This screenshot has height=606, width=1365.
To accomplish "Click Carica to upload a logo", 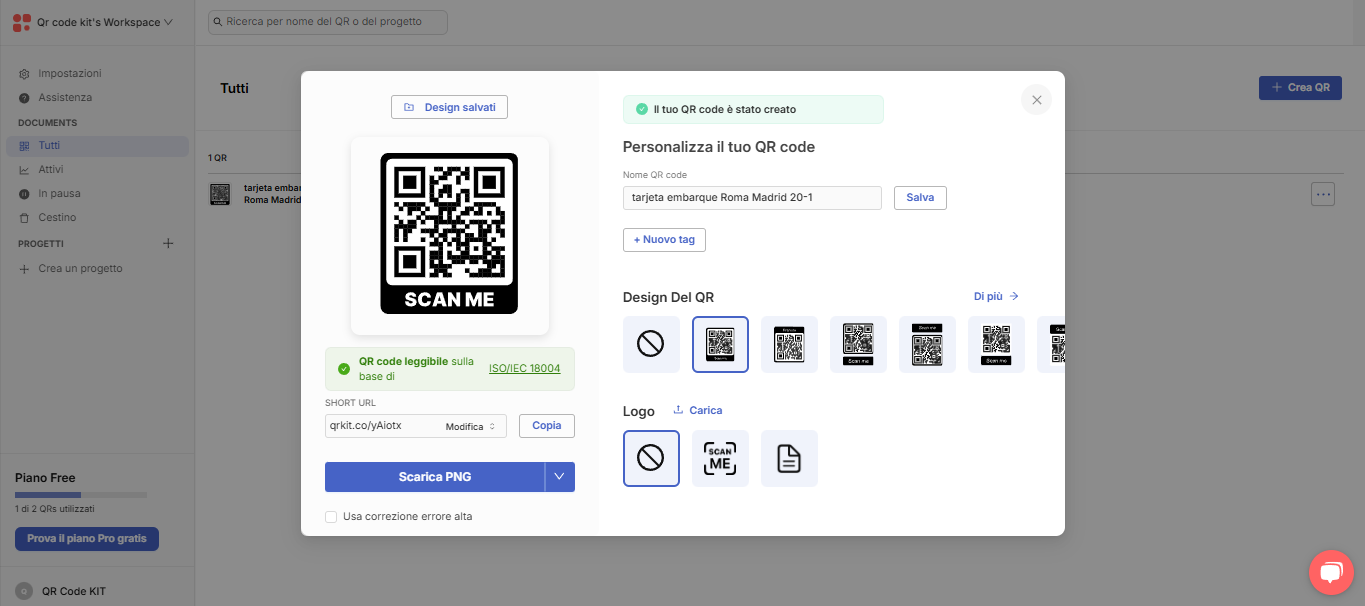I will (x=698, y=411).
